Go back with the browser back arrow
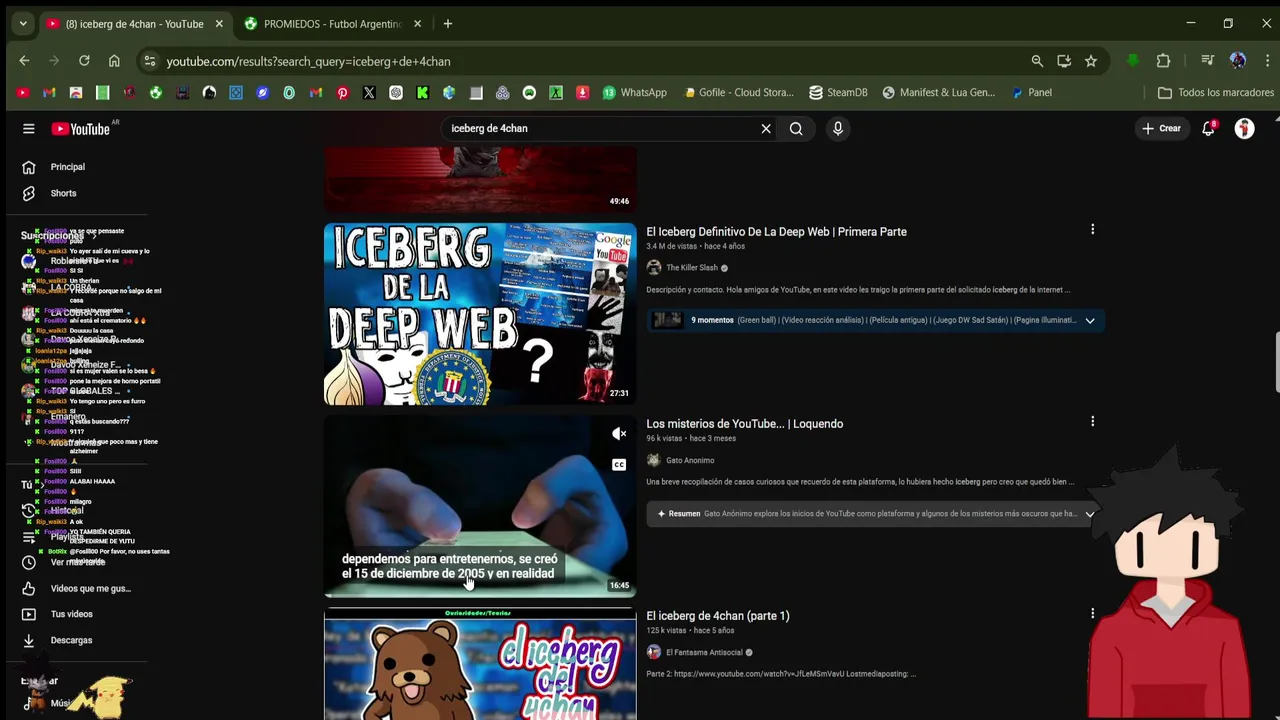 24,61
